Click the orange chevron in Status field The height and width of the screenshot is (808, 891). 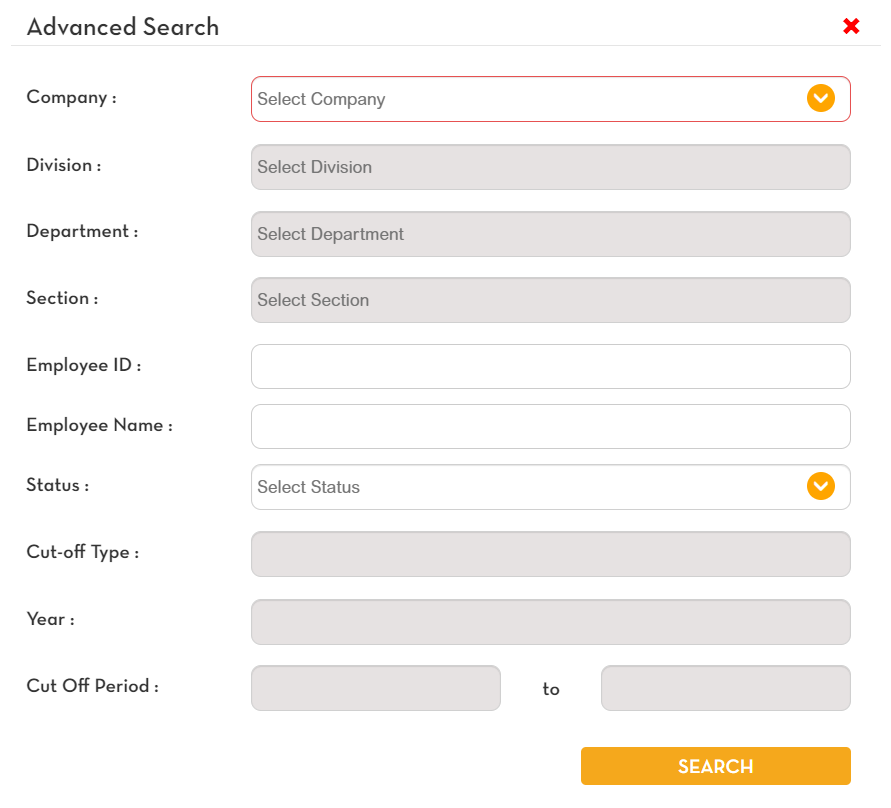(821, 486)
